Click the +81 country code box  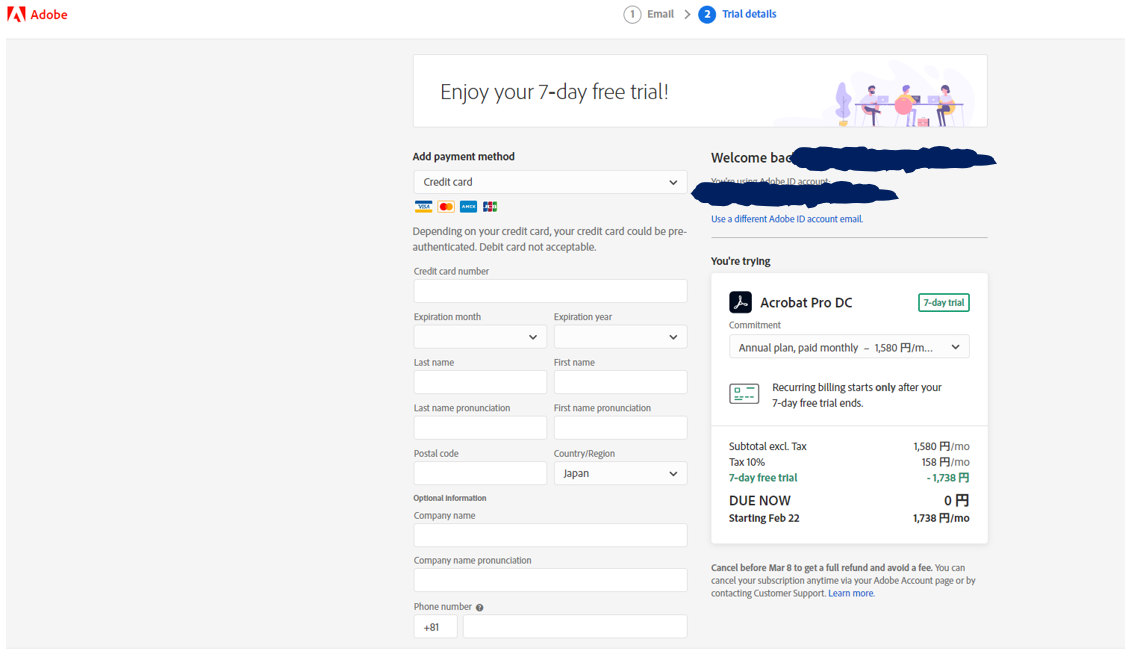point(436,627)
